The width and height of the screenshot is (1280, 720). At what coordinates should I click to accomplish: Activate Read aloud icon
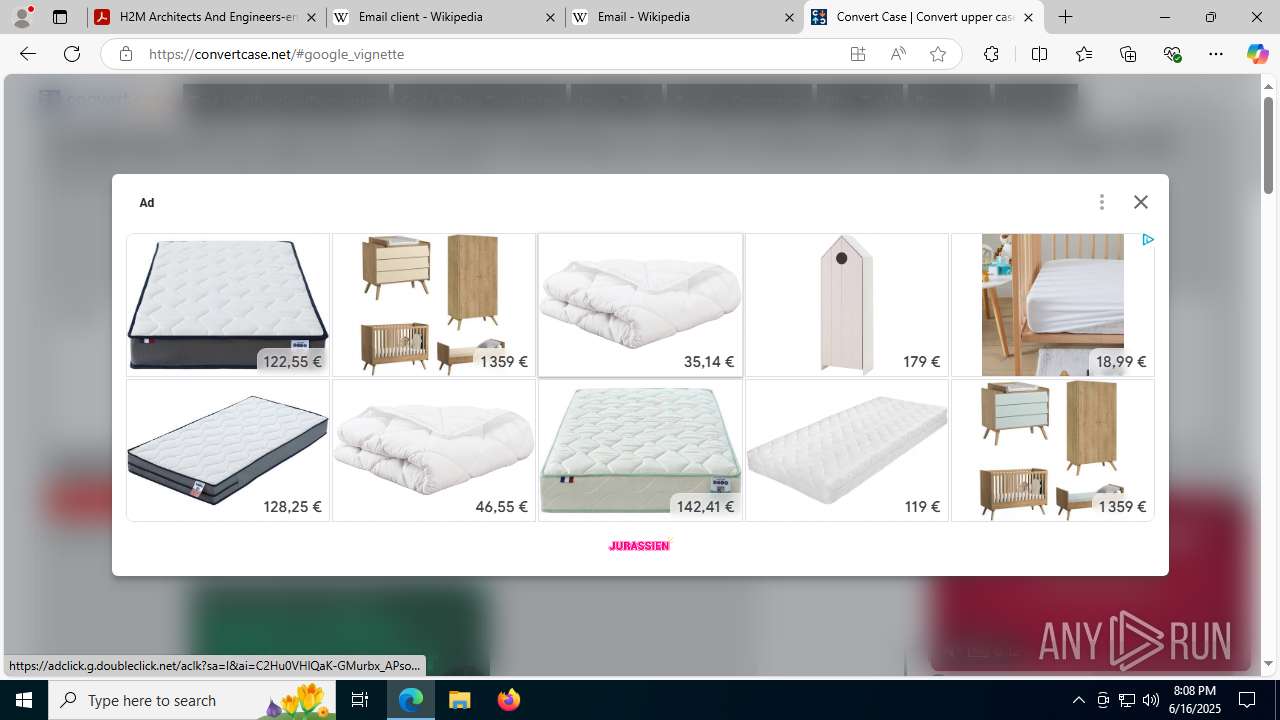898,54
